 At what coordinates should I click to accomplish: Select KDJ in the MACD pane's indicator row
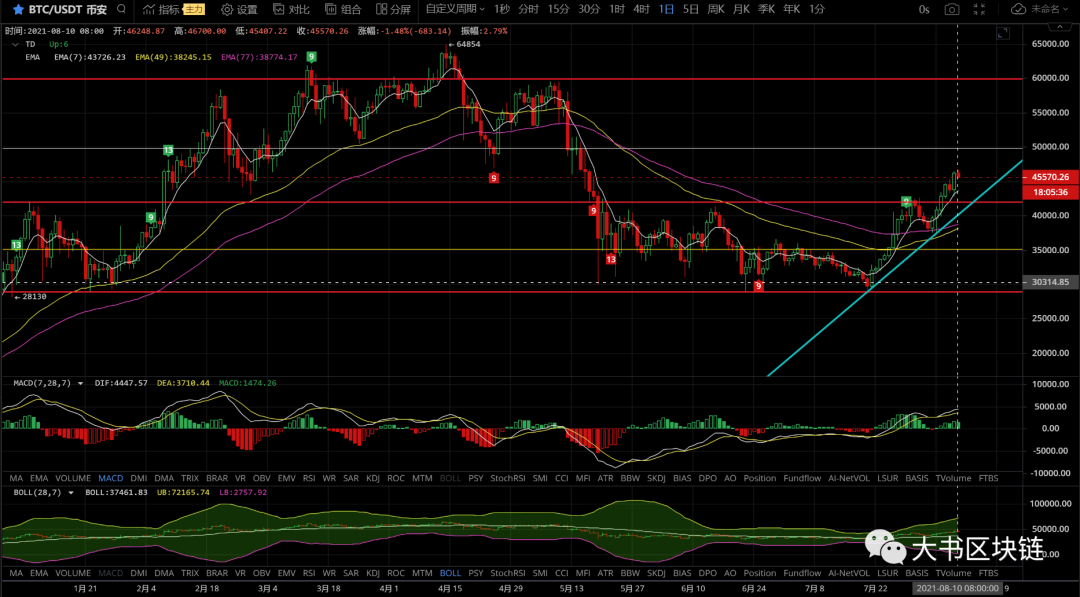tap(373, 478)
